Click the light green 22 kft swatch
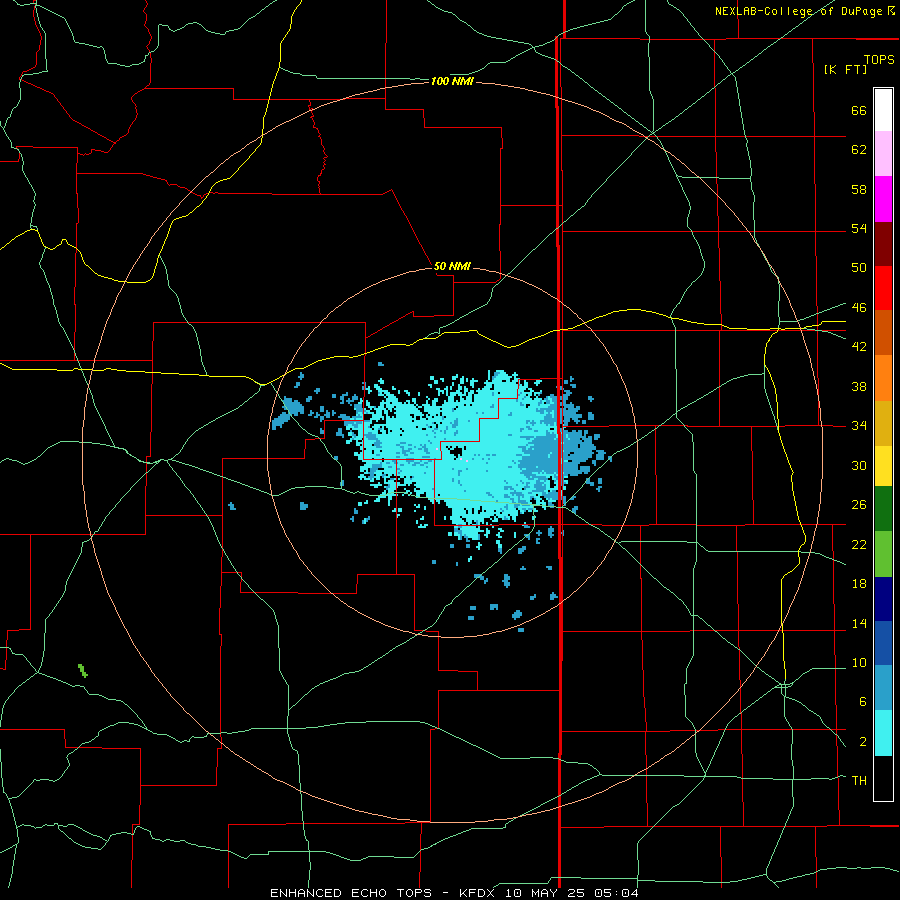 pos(883,554)
